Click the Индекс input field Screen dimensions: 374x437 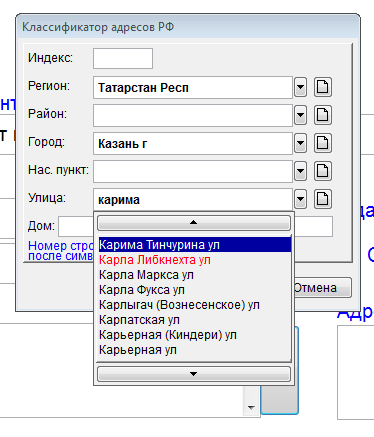pyautogui.click(x=123, y=58)
